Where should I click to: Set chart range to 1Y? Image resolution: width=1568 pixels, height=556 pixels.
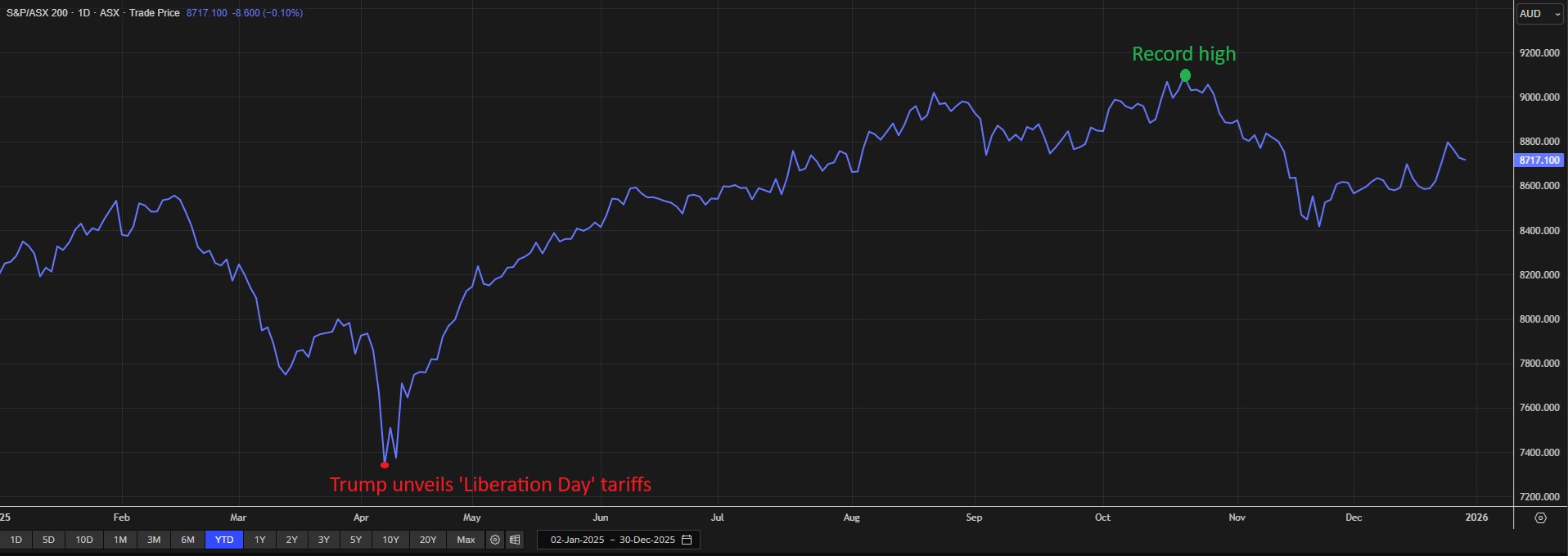click(260, 540)
